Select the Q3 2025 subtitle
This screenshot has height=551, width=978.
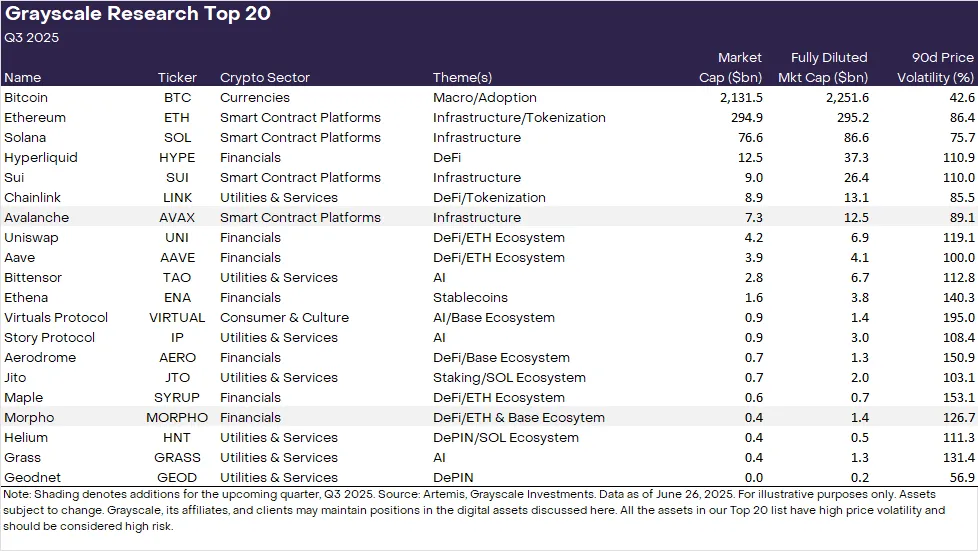[32, 38]
